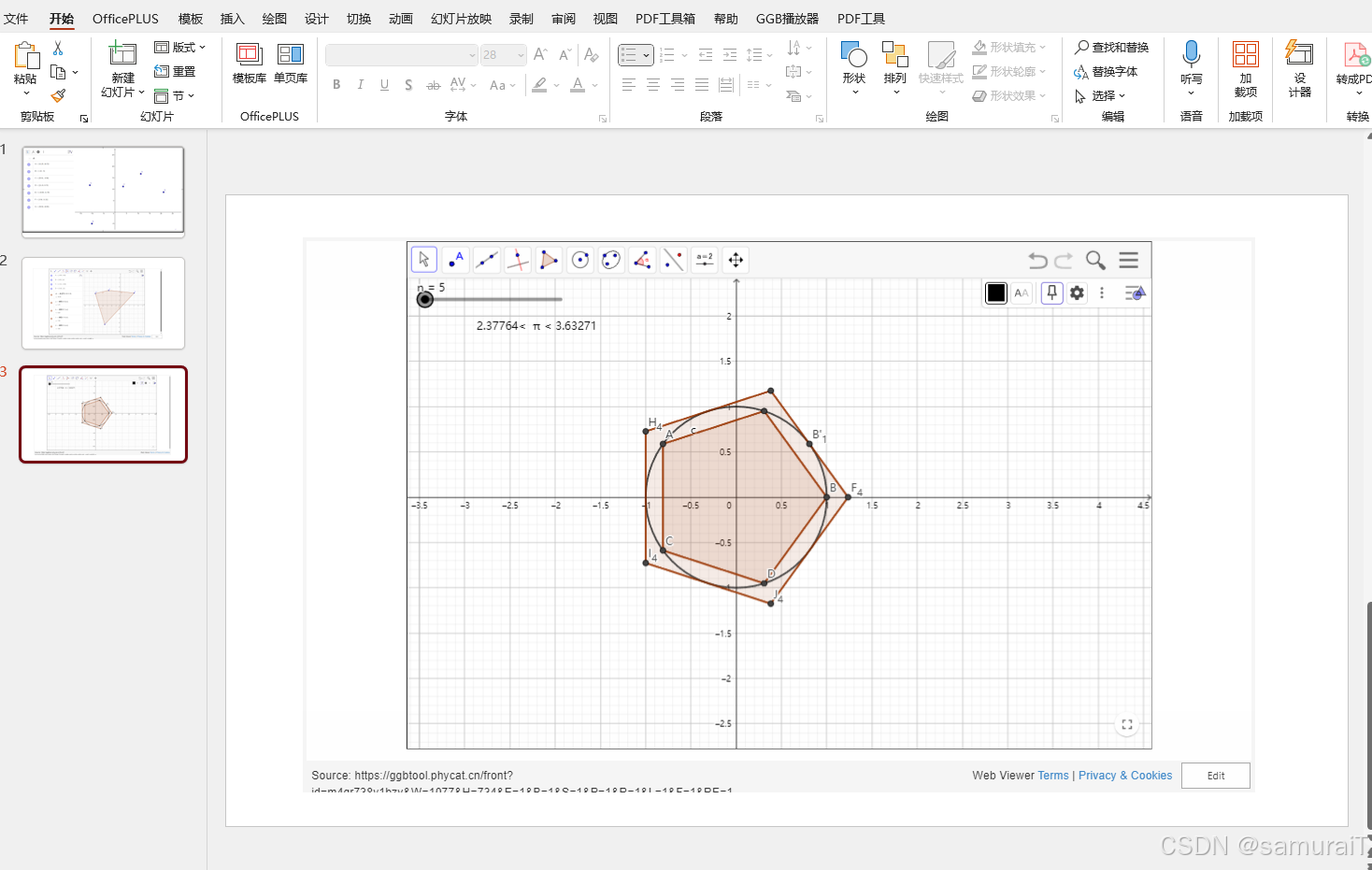Image resolution: width=1372 pixels, height=870 pixels.
Task: Click the Format Painter brush icon
Action: pos(58,95)
